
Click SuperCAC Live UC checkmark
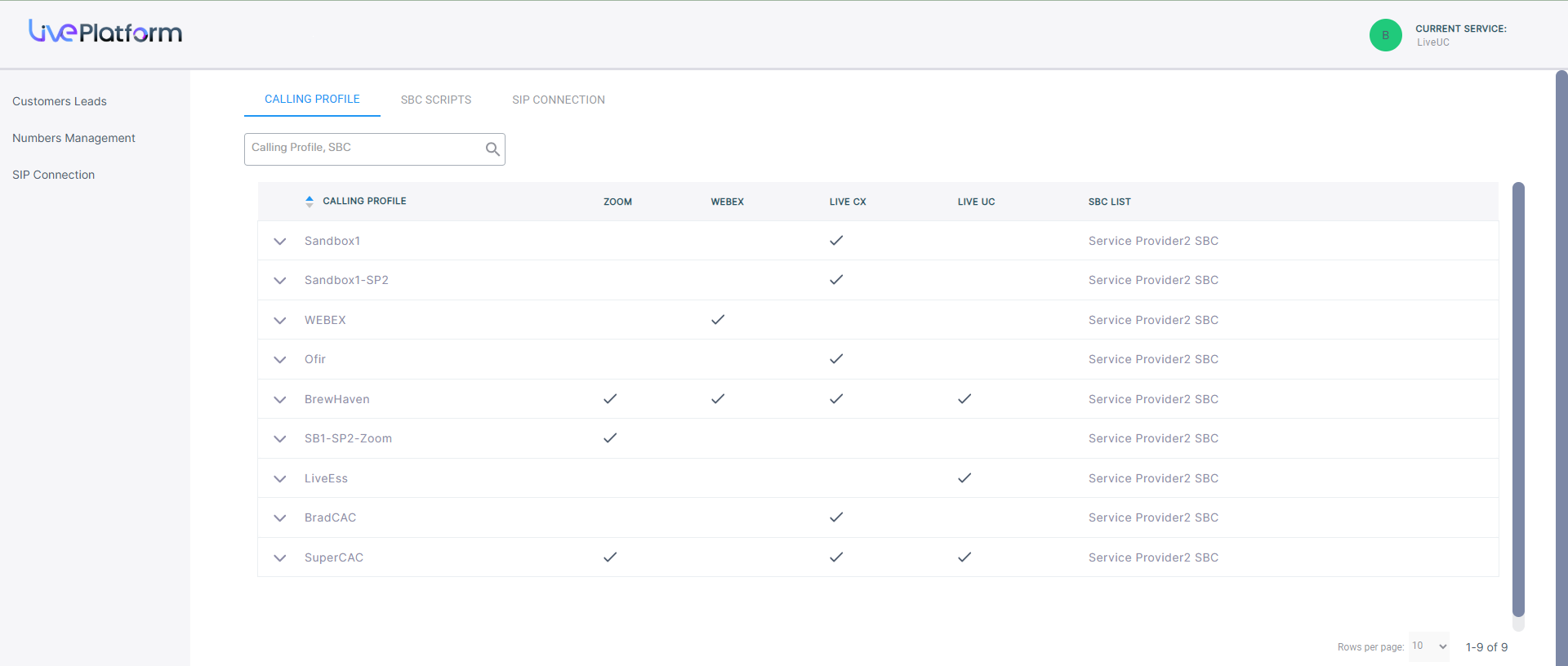964,557
